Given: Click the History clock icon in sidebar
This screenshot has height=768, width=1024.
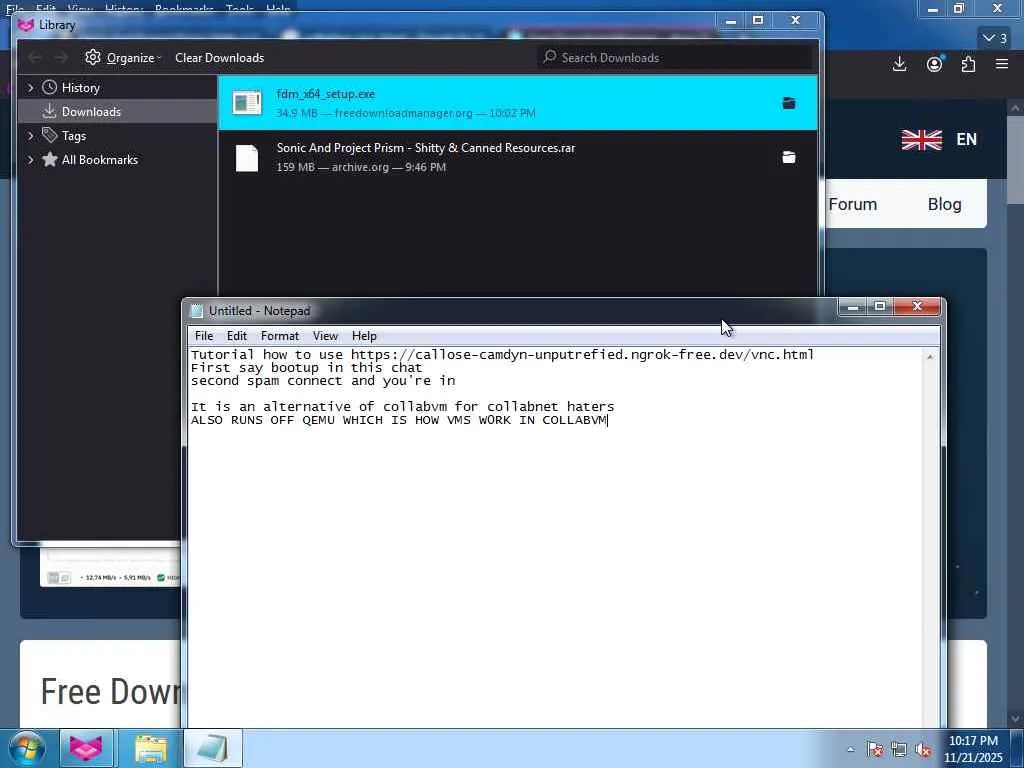Looking at the screenshot, I should click(x=50, y=88).
